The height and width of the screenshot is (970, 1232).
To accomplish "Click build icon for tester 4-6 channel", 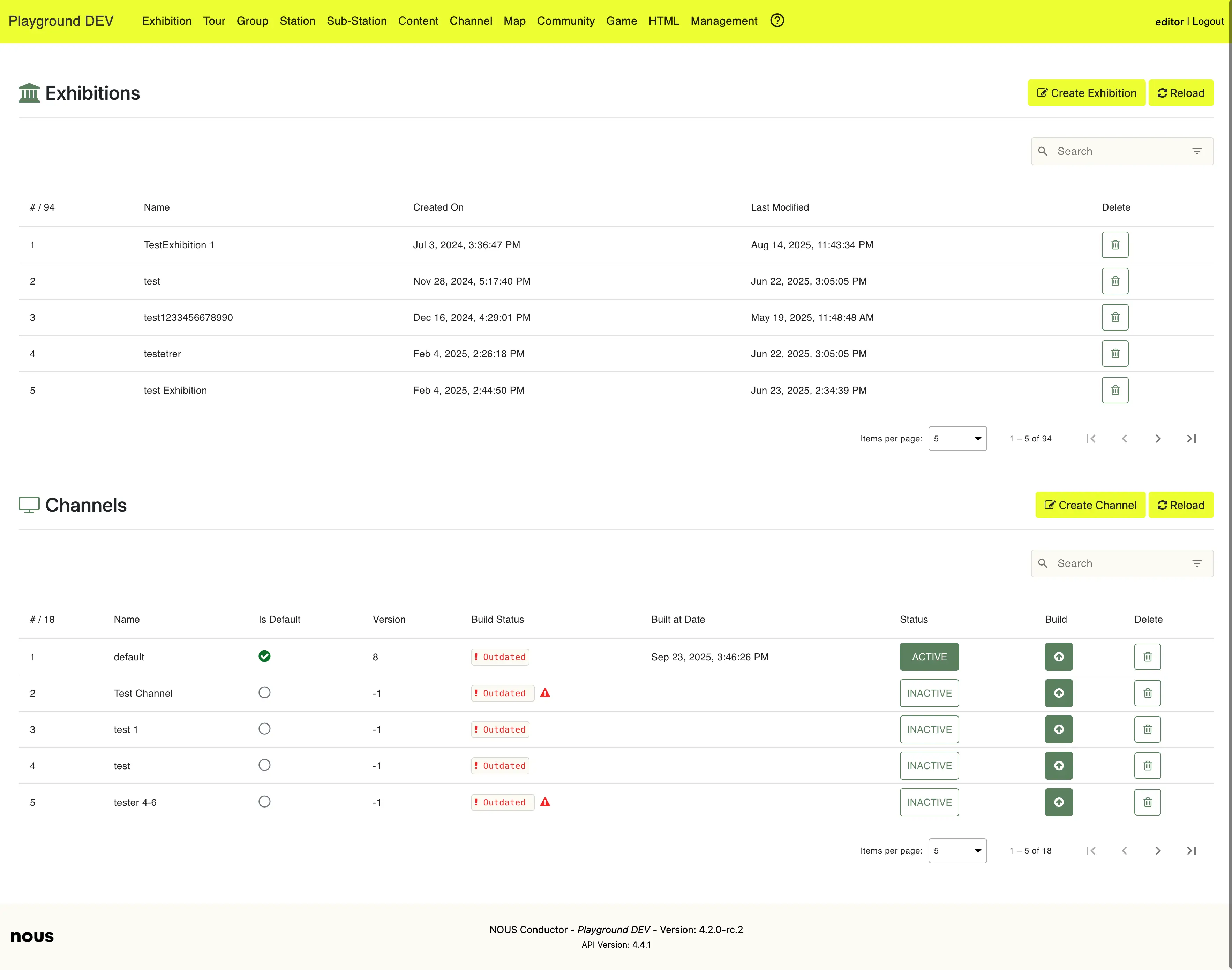I will coord(1058,803).
